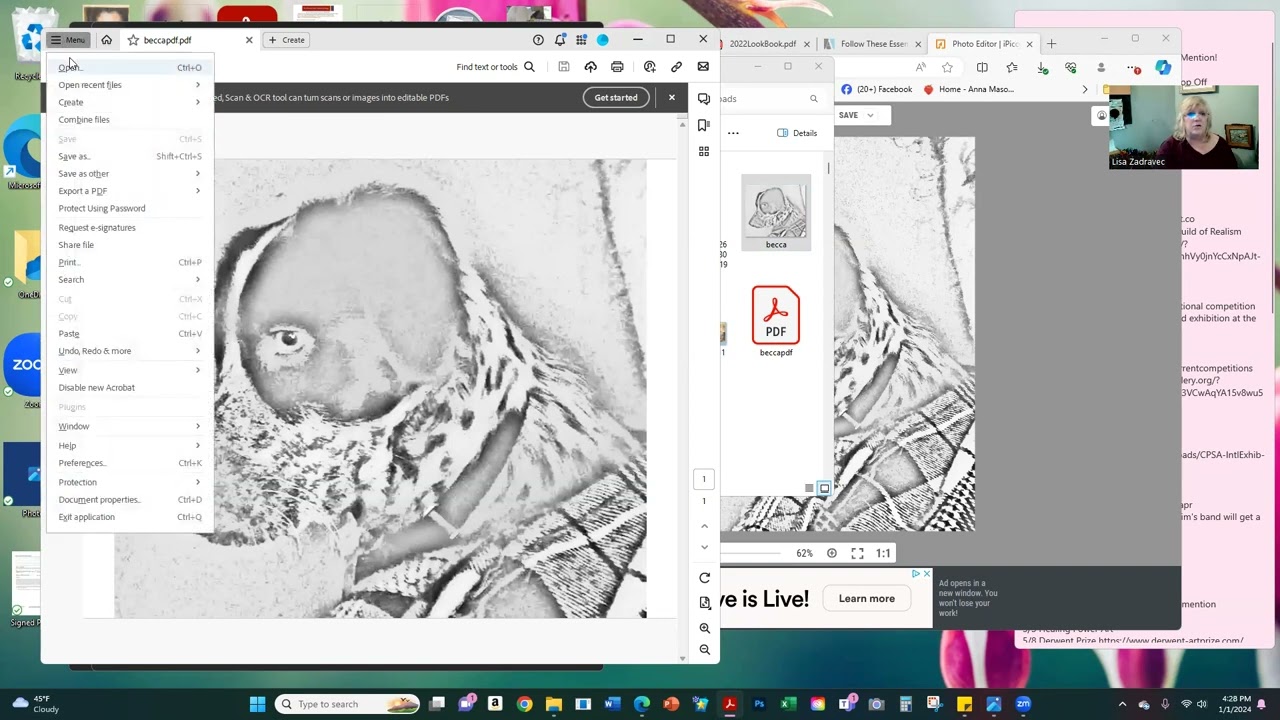Click the Create new tab button

coord(286,40)
